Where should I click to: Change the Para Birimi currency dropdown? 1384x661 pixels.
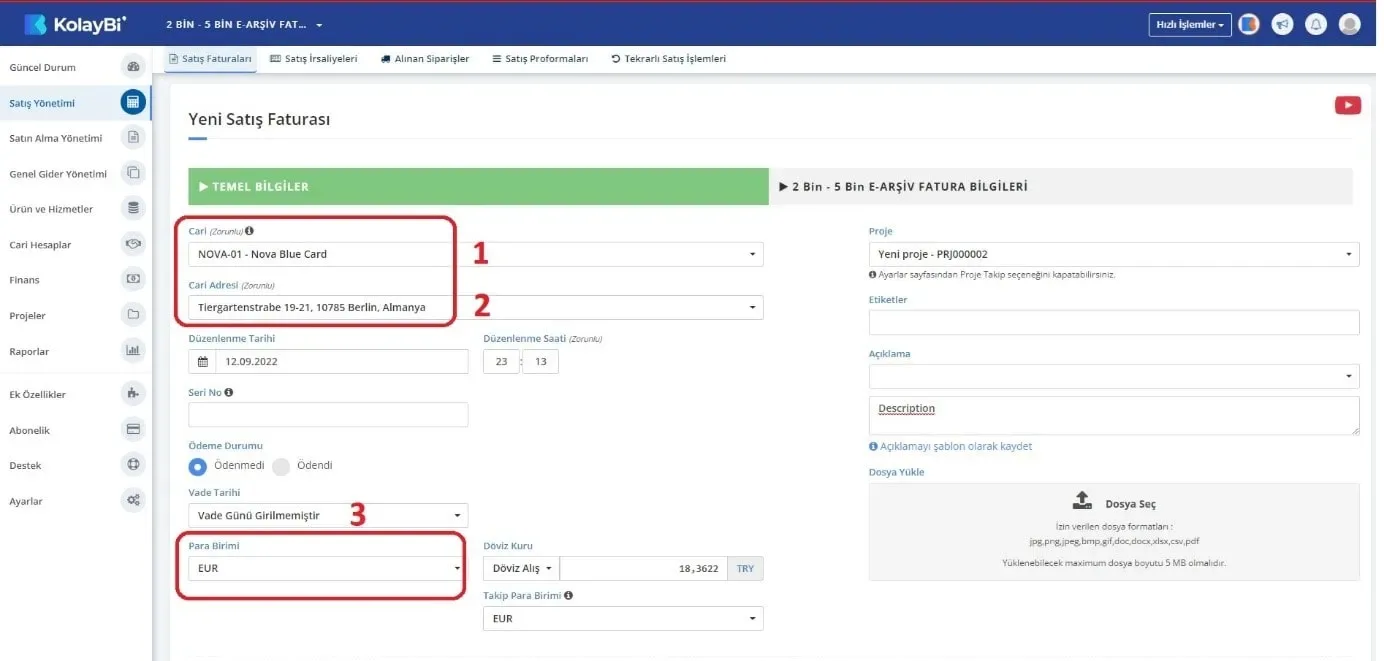(328, 568)
